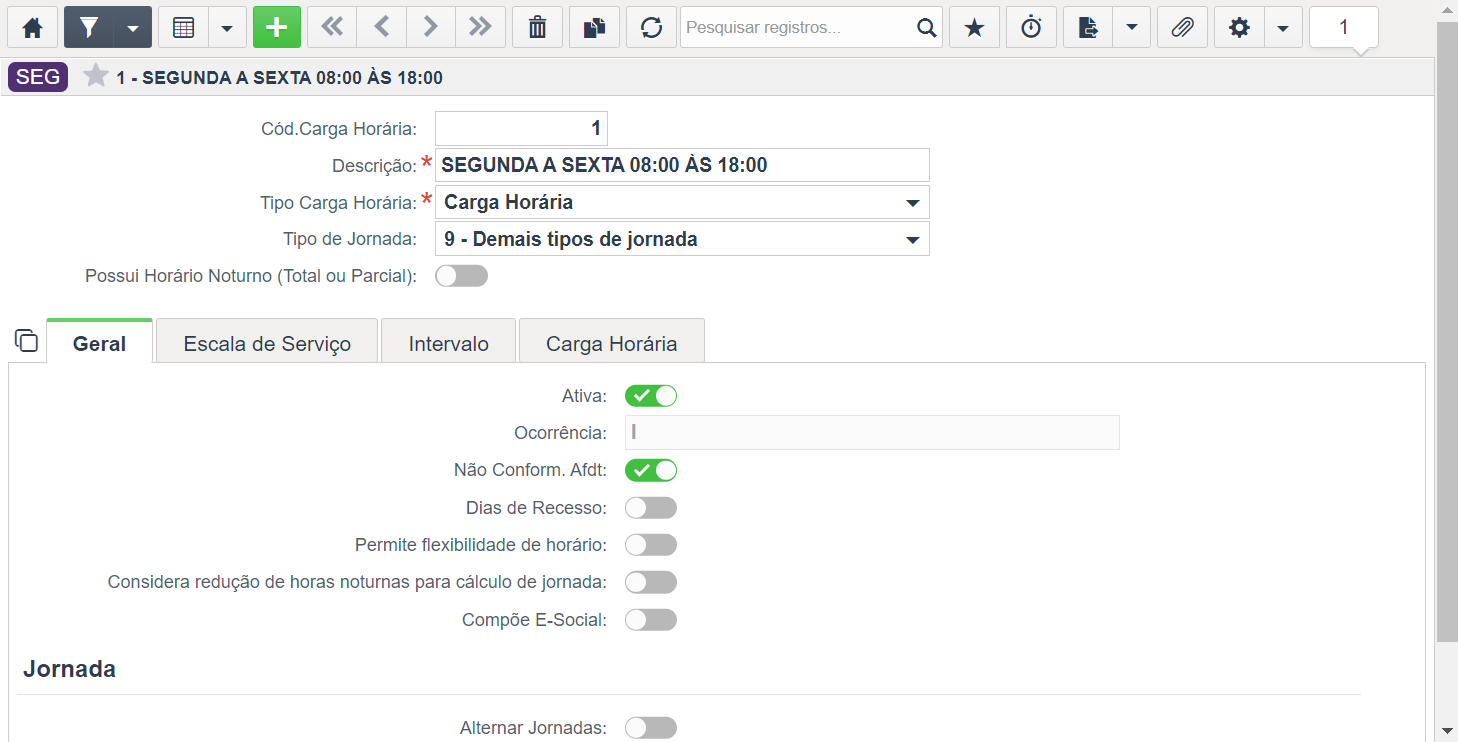Open the Tipo Carga Horária dropdown
The width and height of the screenshot is (1458, 742).
click(x=682, y=202)
